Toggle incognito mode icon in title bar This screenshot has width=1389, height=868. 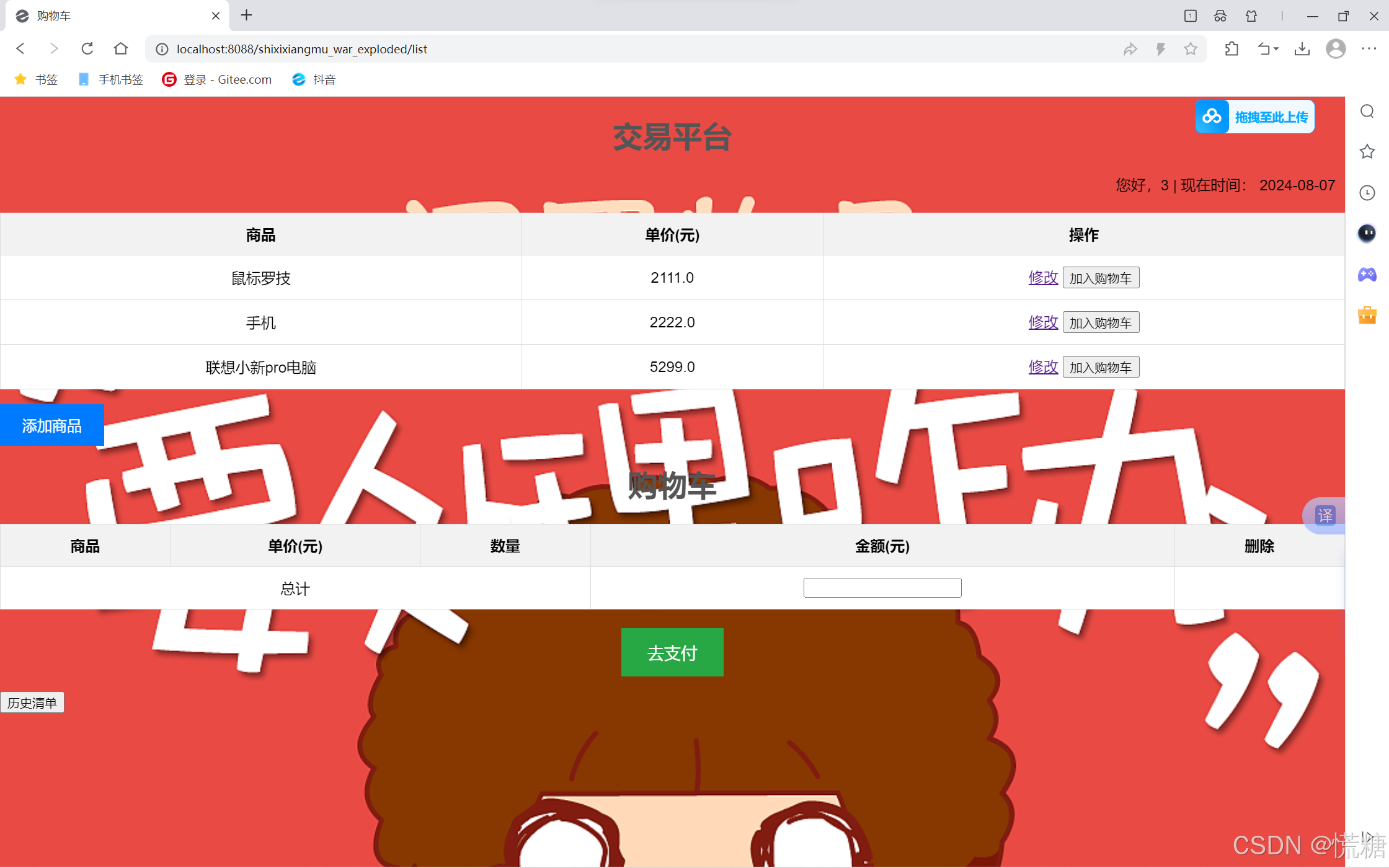click(x=1220, y=16)
